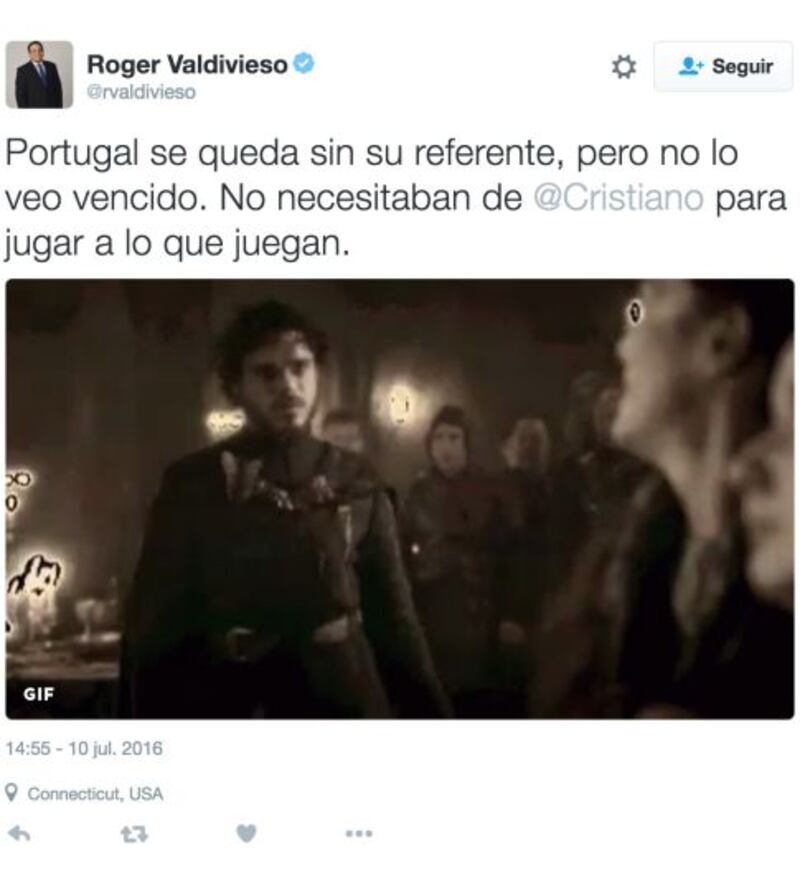Click the Seguir follow button
This screenshot has width=800, height=890.
723,66
